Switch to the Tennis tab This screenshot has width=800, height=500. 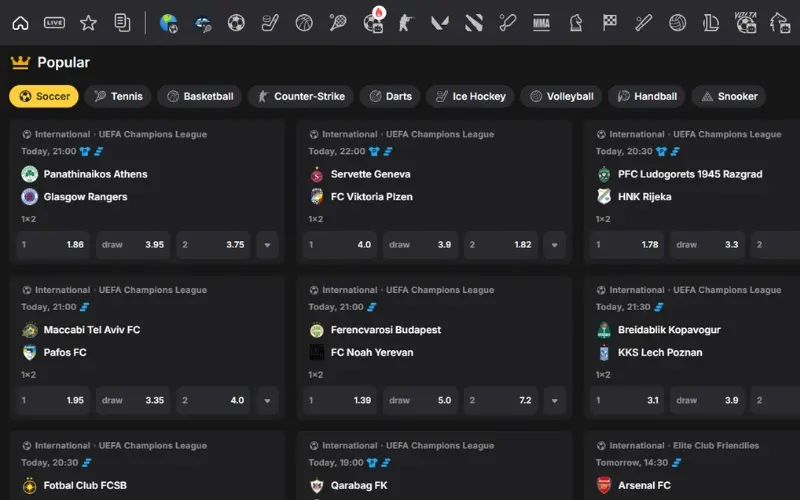tap(118, 96)
